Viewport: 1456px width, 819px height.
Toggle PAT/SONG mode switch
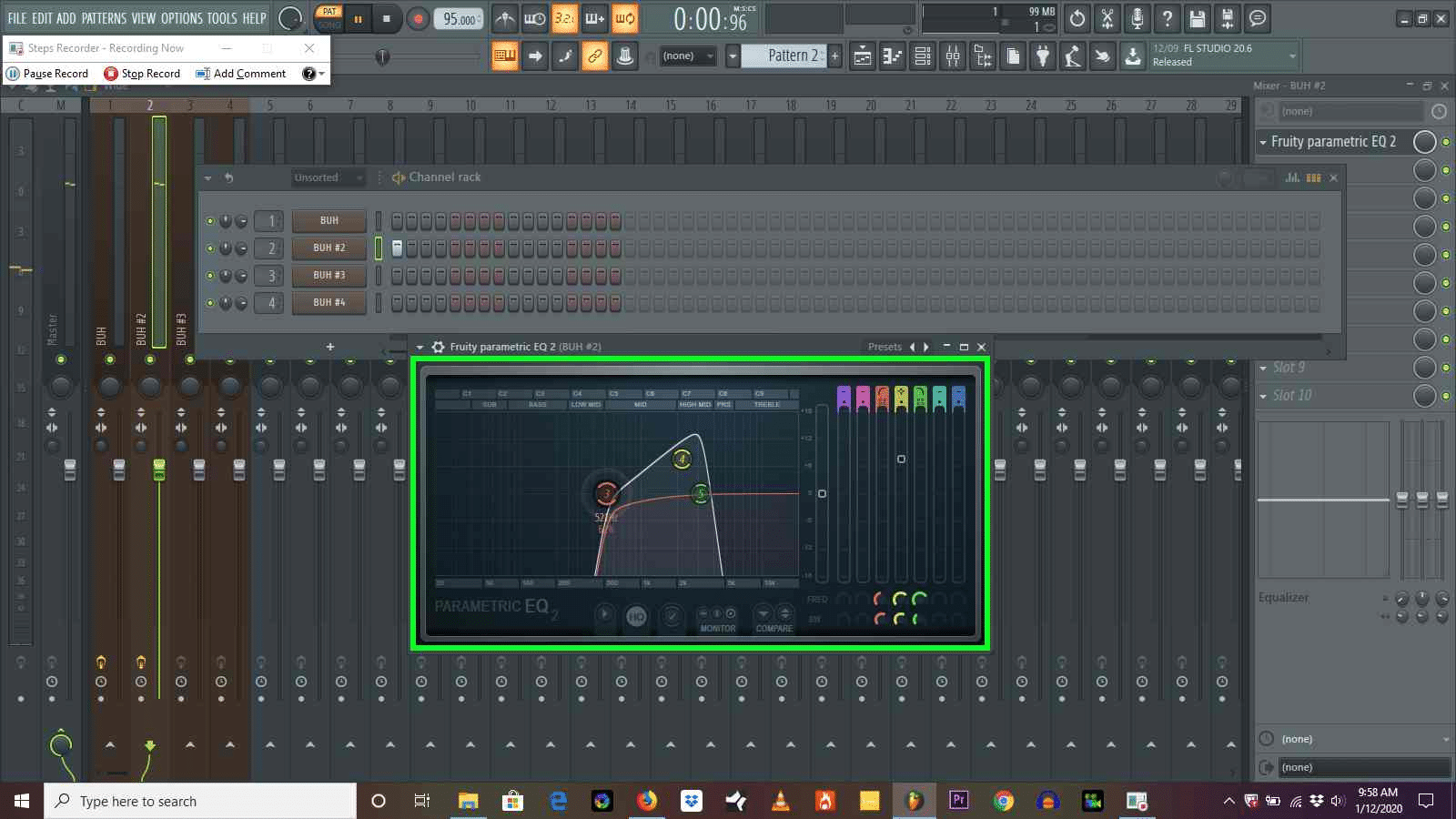click(x=329, y=18)
